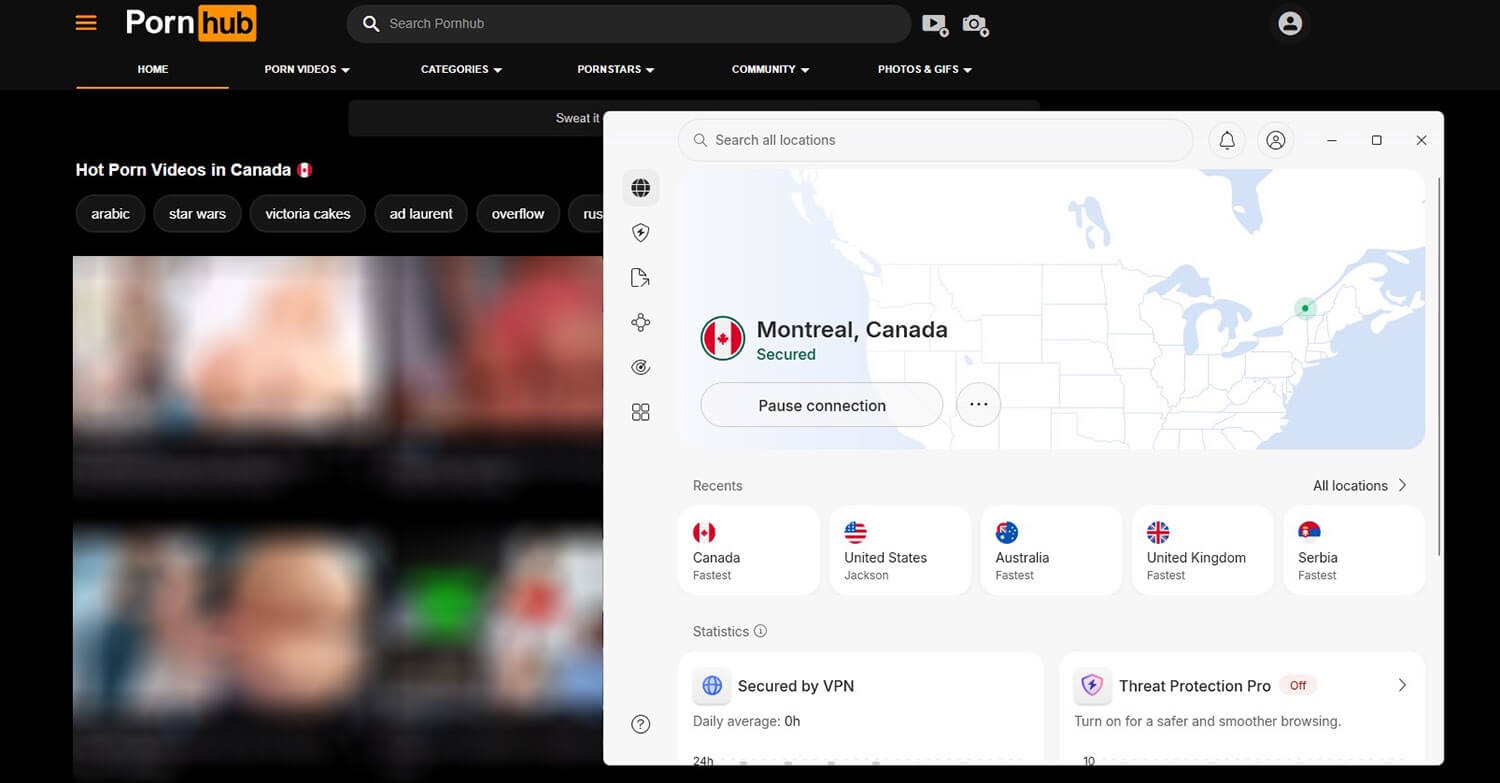Image resolution: width=1500 pixels, height=783 pixels.
Task: Click the overflow tag chip
Action: [x=518, y=214]
